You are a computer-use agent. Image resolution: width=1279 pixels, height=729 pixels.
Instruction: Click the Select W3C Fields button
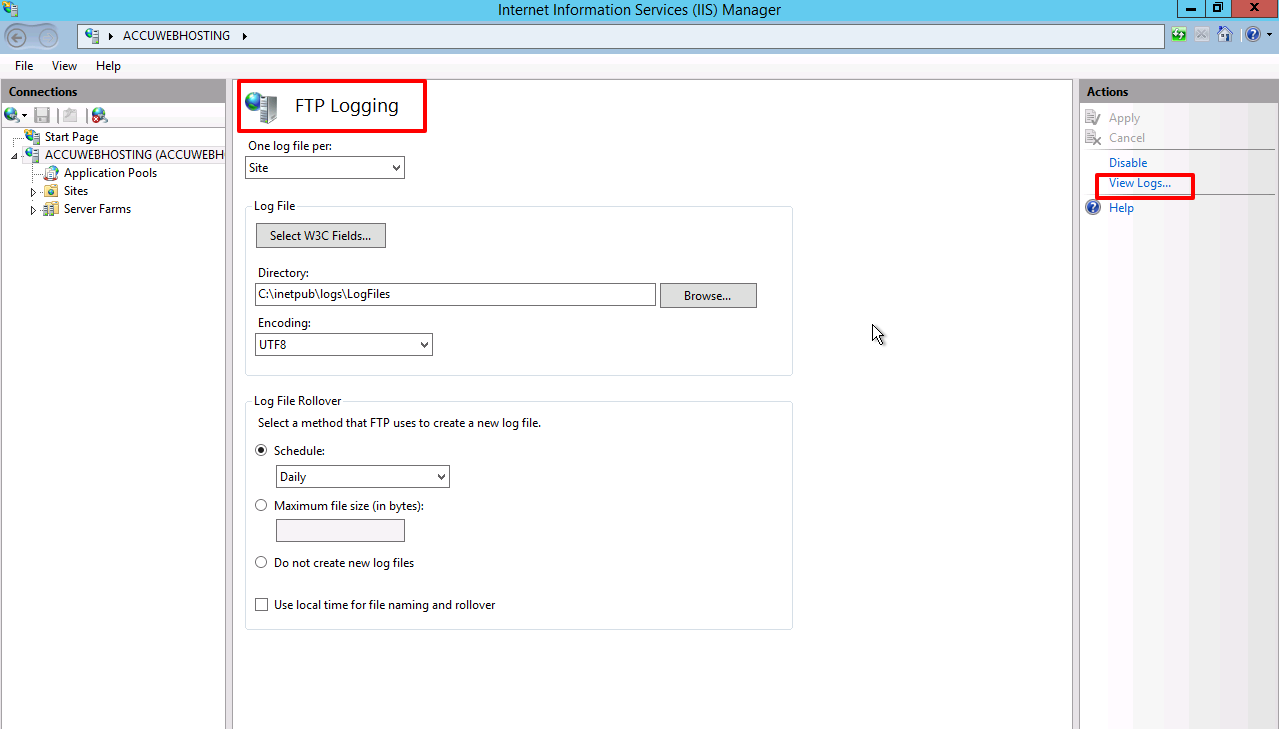click(320, 235)
